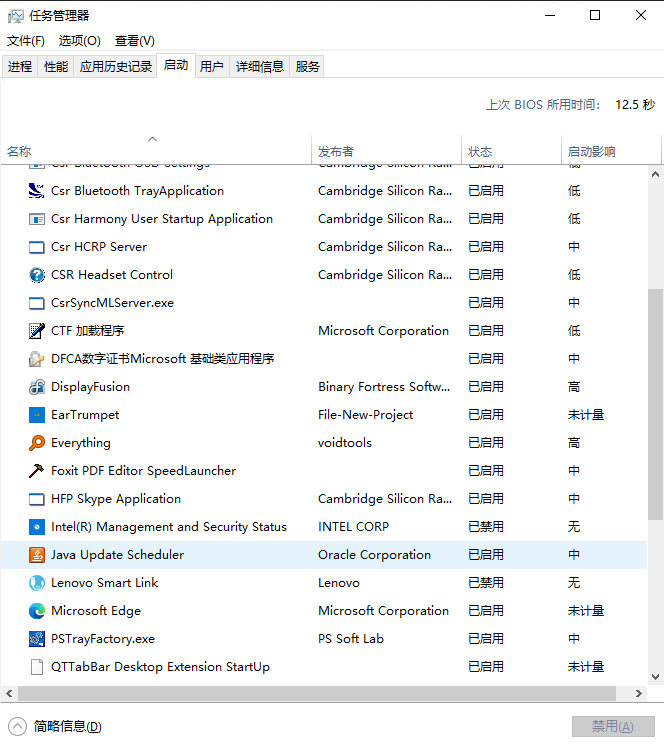
Task: Click the Oracle Corporation publisher cell
Action: [x=375, y=555]
